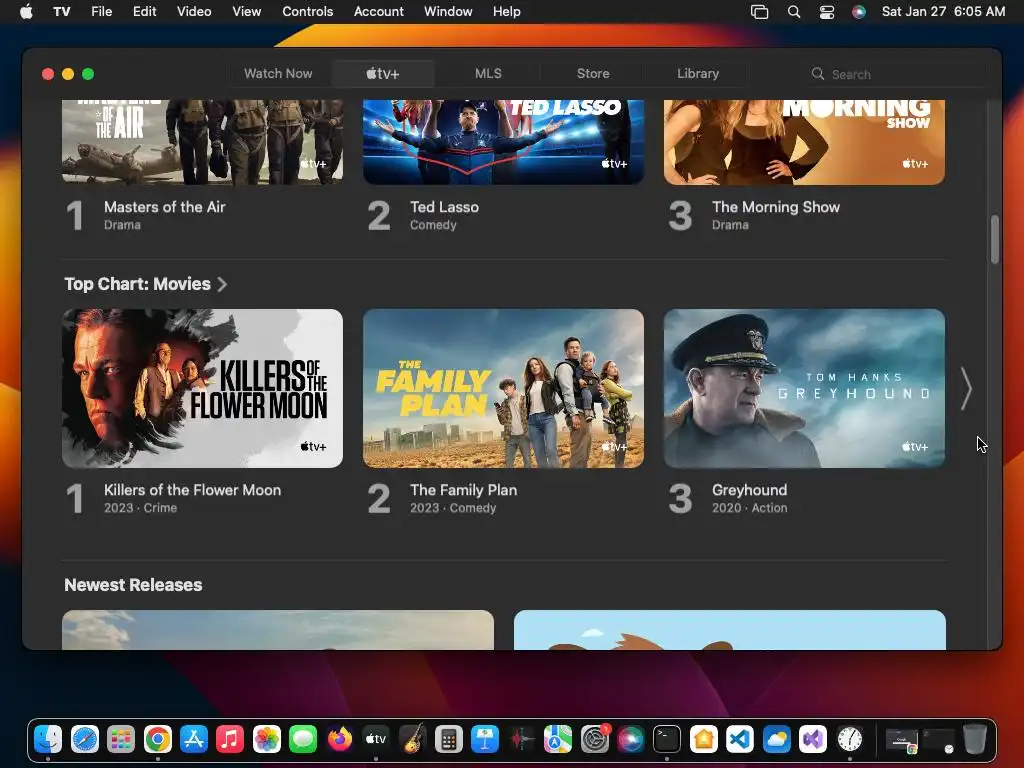
Task: Open The Morning Show artwork
Action: click(x=805, y=142)
